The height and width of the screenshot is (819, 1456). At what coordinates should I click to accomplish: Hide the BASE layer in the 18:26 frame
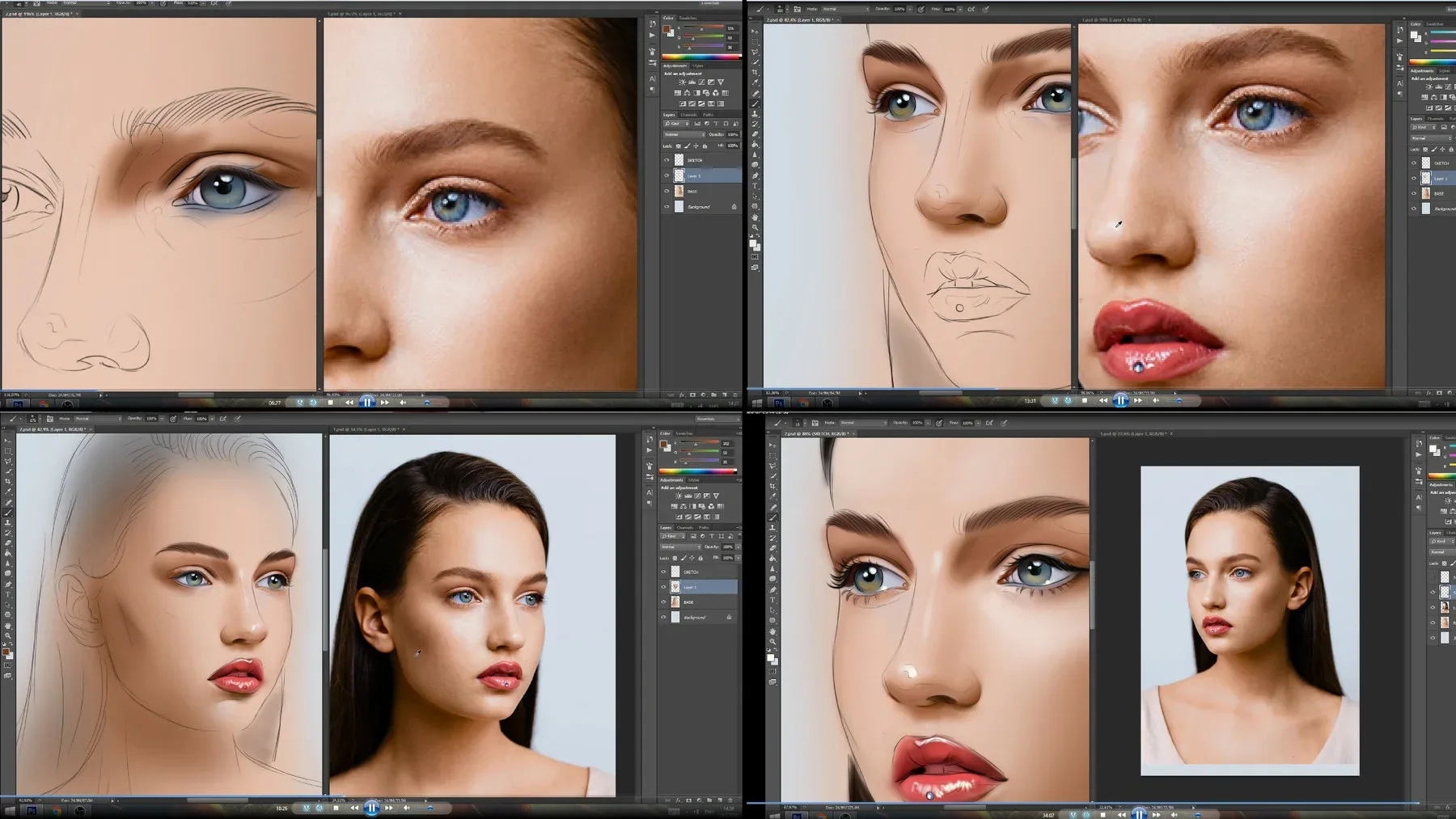663,602
